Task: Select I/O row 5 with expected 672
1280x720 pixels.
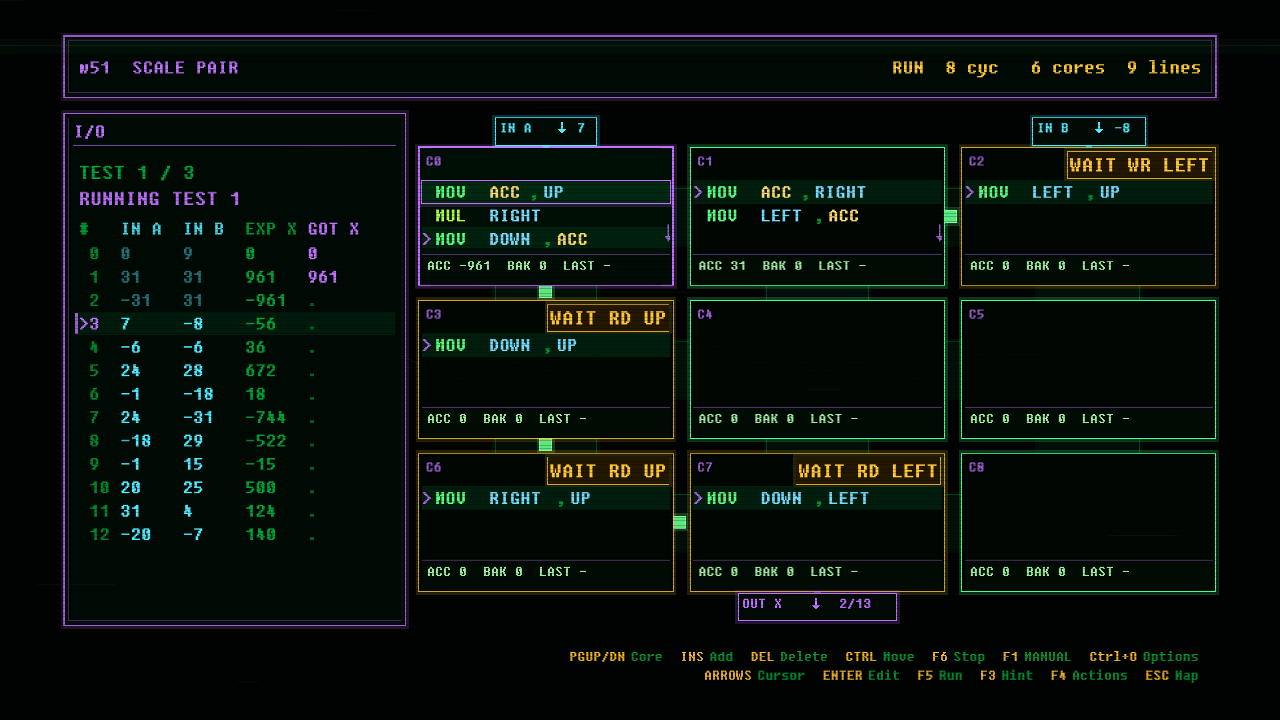Action: pos(235,371)
